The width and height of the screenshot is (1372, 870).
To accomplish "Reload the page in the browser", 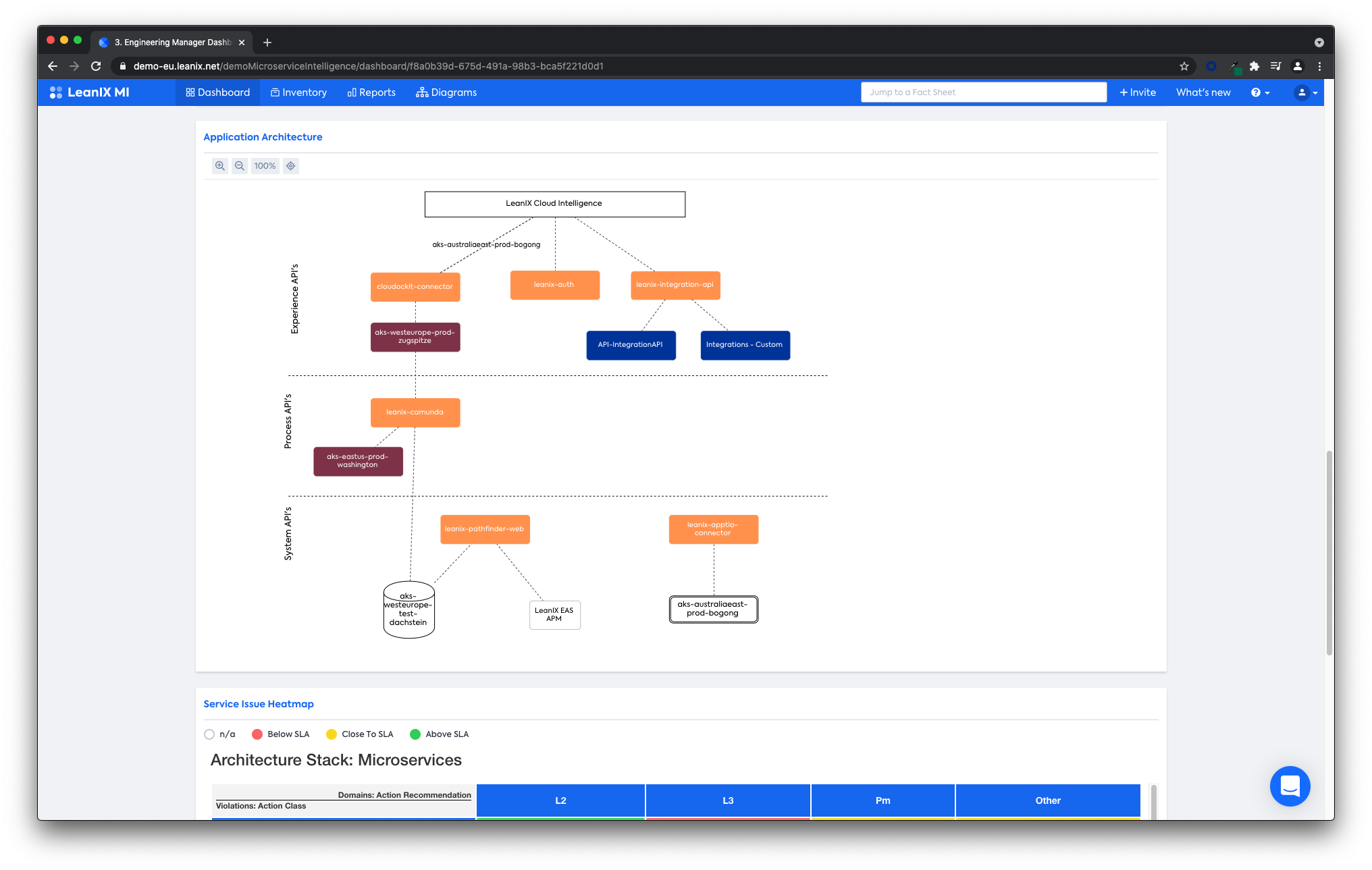I will coord(96,66).
